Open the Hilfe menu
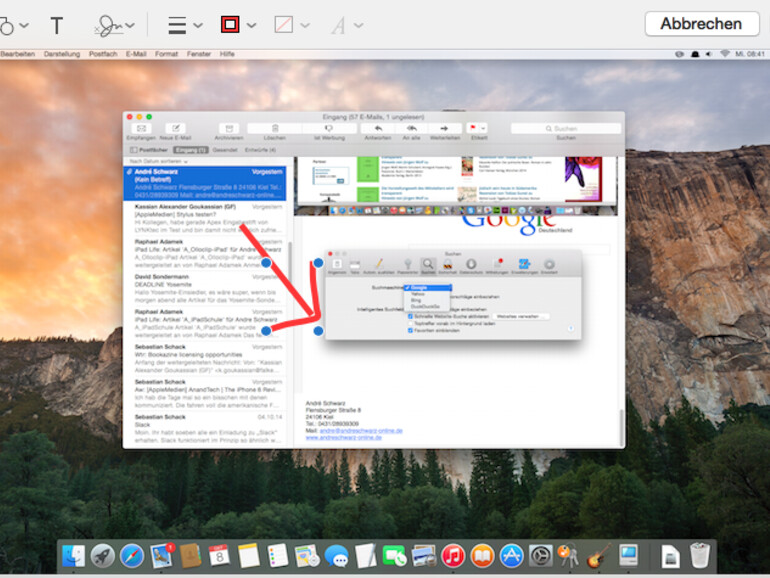The image size is (770, 578). click(227, 54)
